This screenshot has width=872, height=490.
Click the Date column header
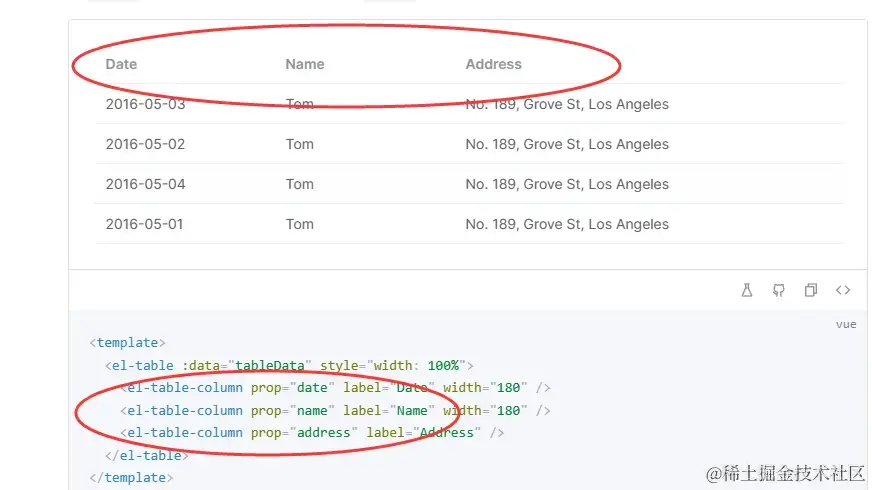pos(121,65)
